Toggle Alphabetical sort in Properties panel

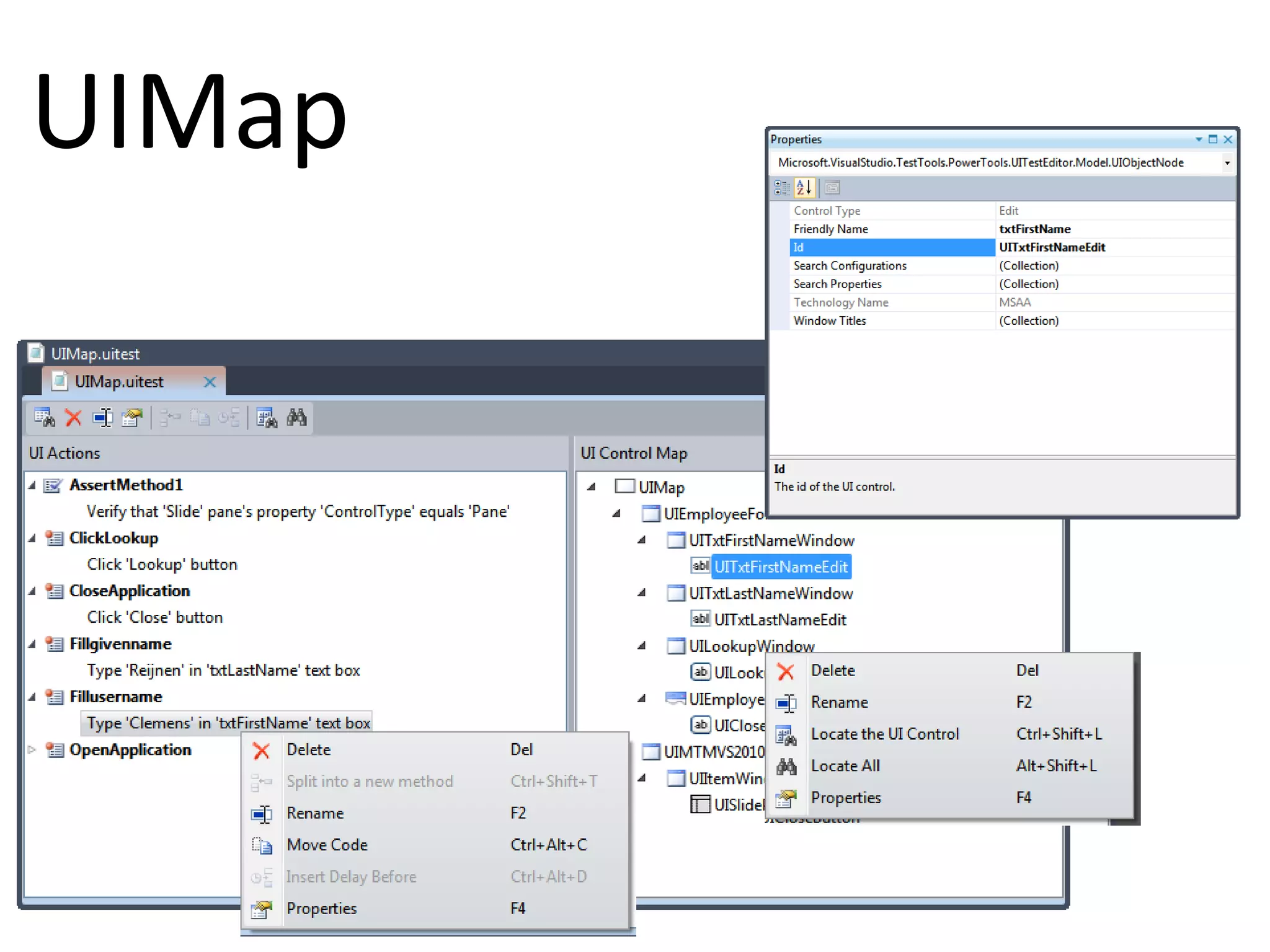tap(804, 187)
